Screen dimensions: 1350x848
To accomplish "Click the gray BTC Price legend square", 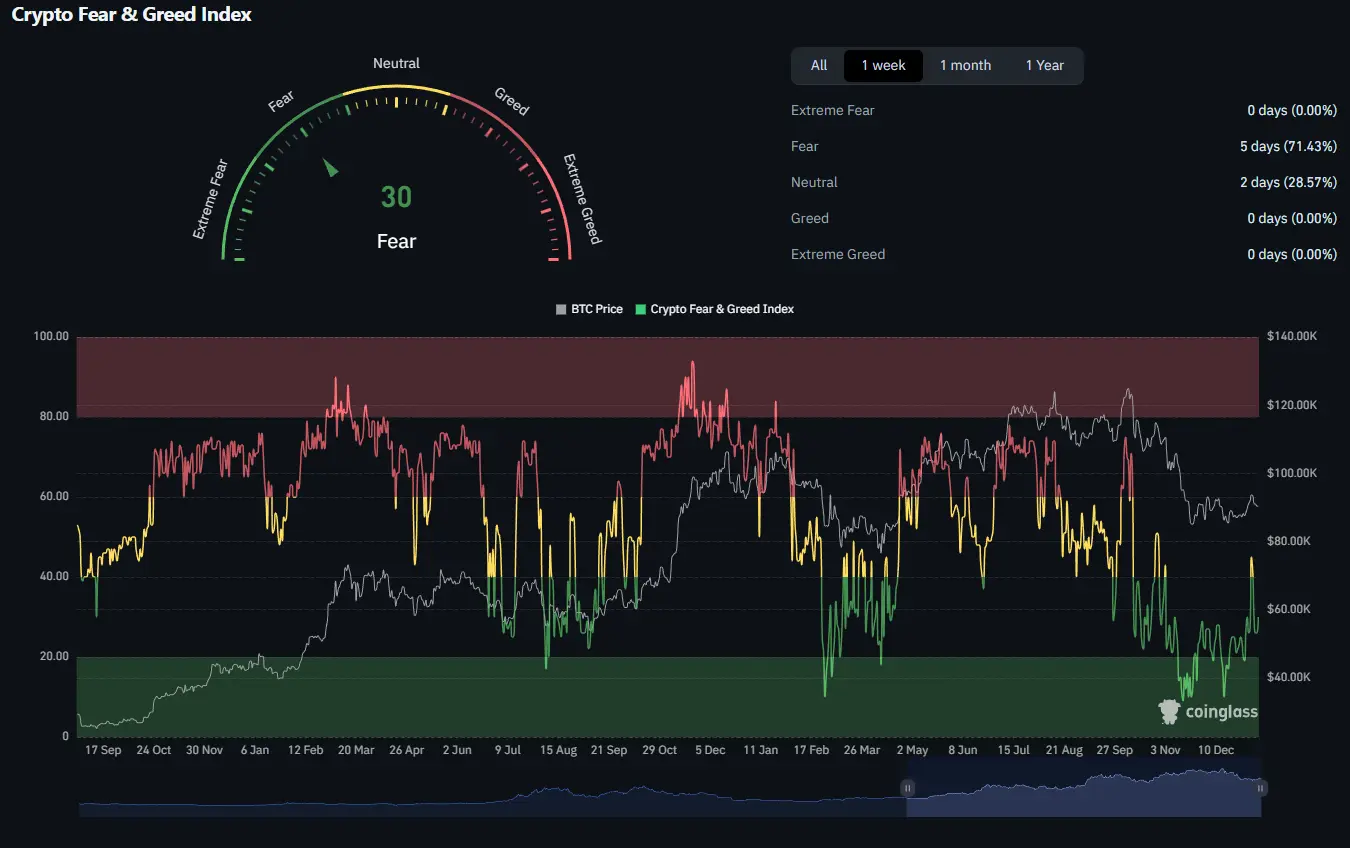I will 561,309.
